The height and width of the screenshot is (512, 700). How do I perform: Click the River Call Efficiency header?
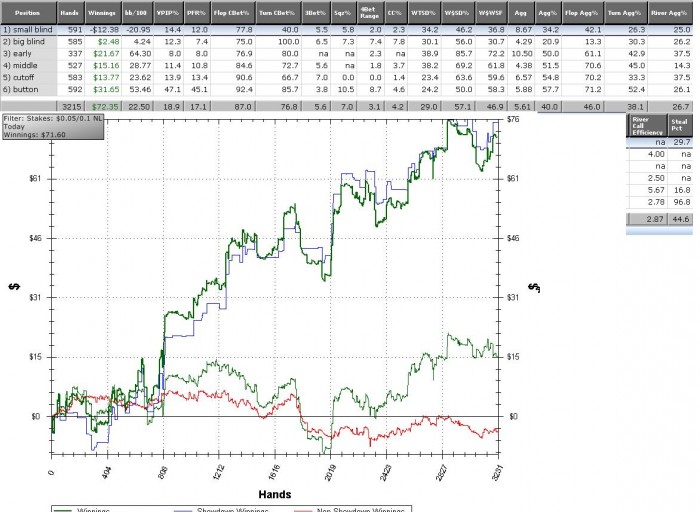point(647,125)
